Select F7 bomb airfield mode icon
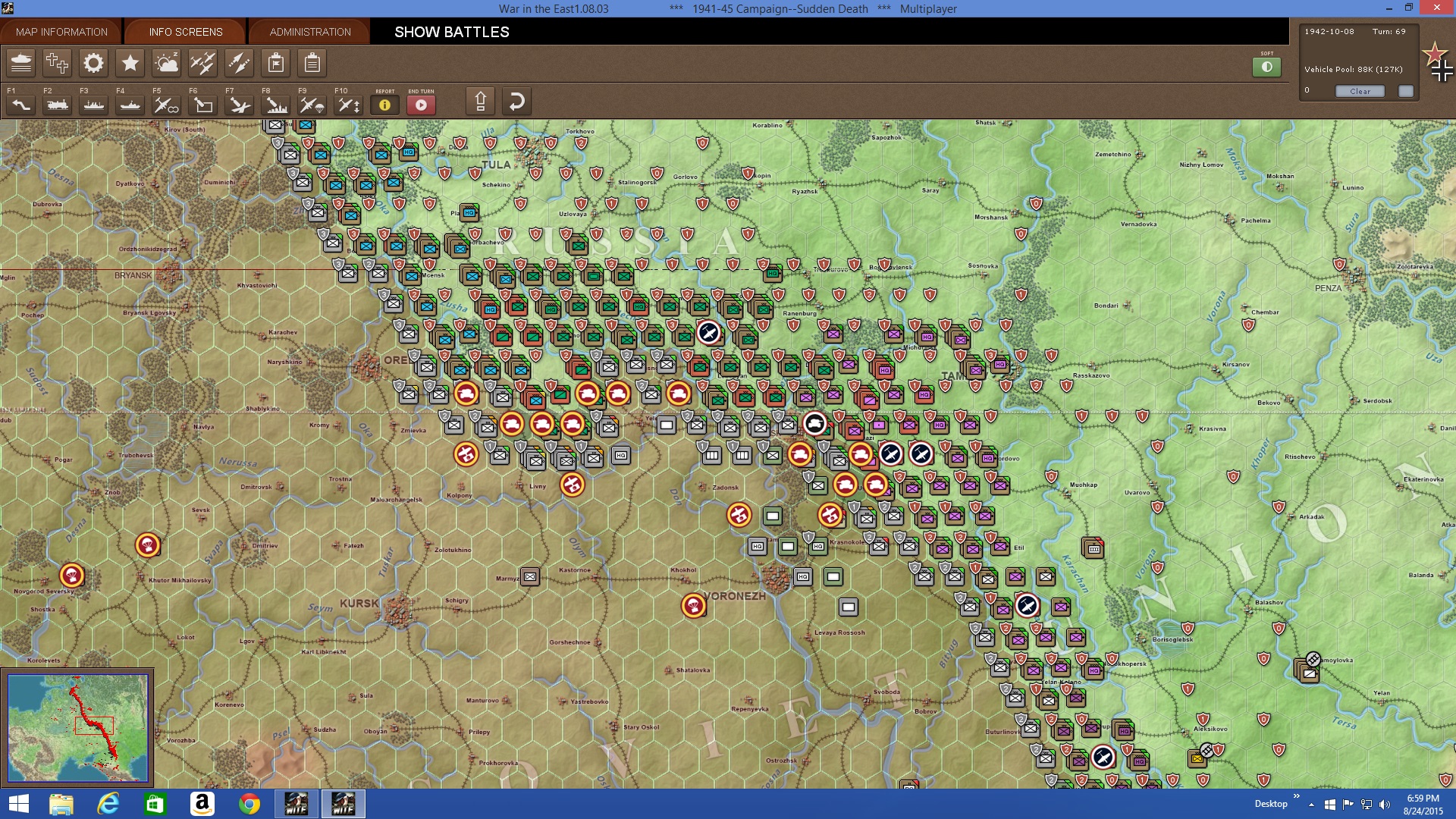Image resolution: width=1456 pixels, height=819 pixels. [239, 105]
